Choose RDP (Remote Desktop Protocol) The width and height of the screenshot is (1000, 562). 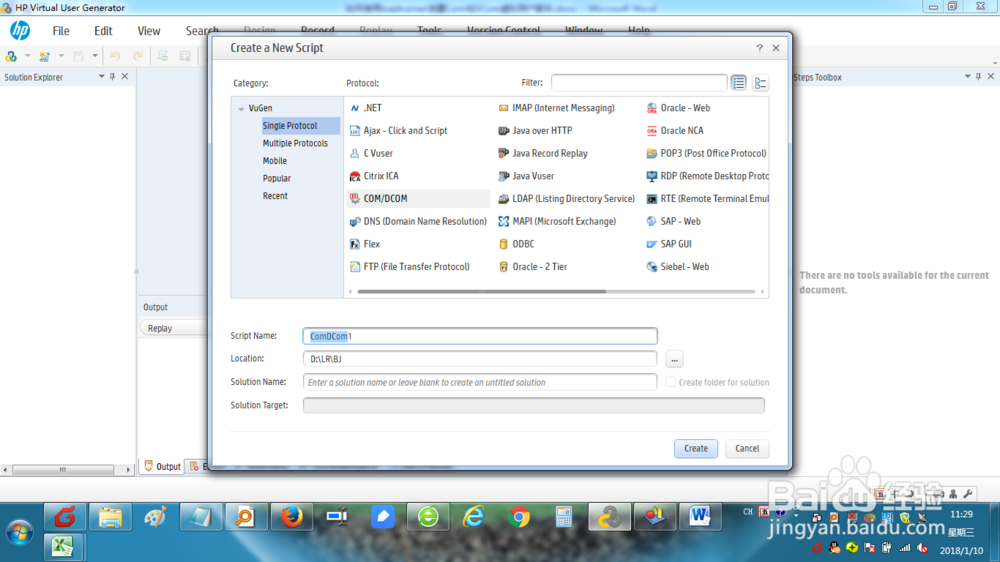click(x=707, y=175)
